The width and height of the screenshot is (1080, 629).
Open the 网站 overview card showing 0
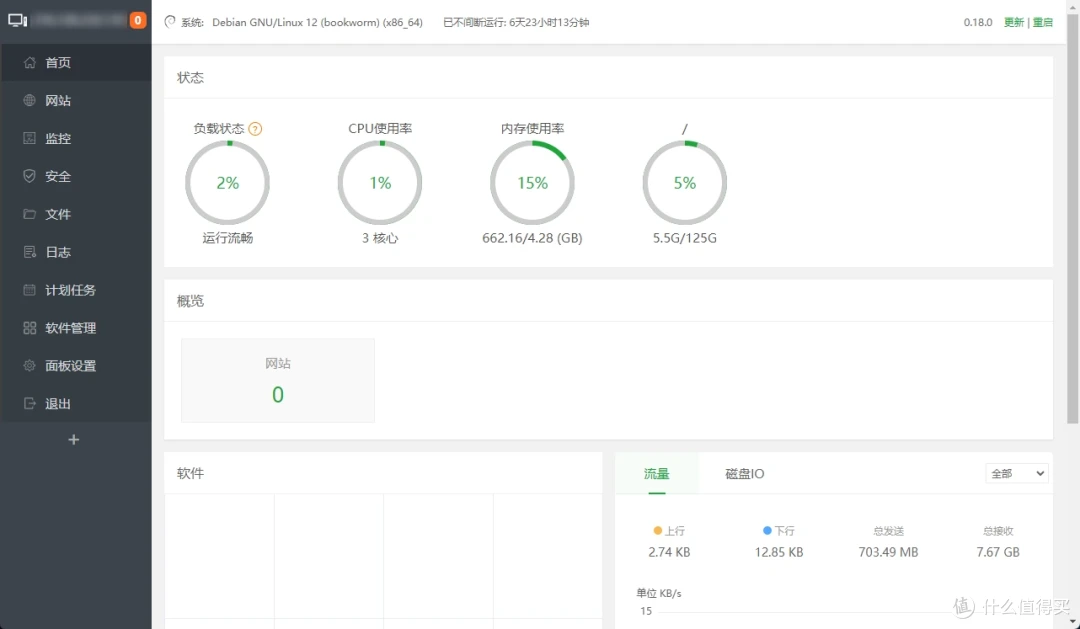pyautogui.click(x=277, y=380)
